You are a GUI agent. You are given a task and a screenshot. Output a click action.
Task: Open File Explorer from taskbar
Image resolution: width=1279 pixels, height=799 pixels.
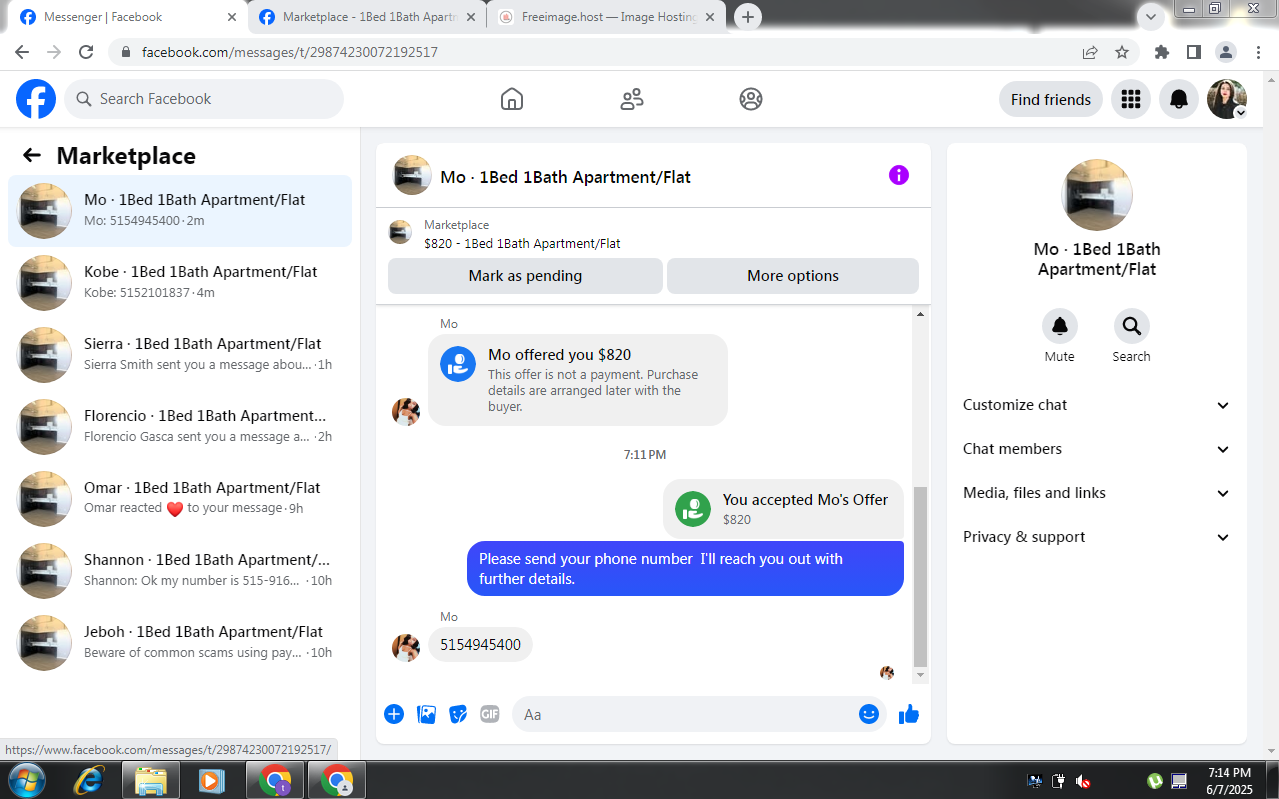(150, 780)
